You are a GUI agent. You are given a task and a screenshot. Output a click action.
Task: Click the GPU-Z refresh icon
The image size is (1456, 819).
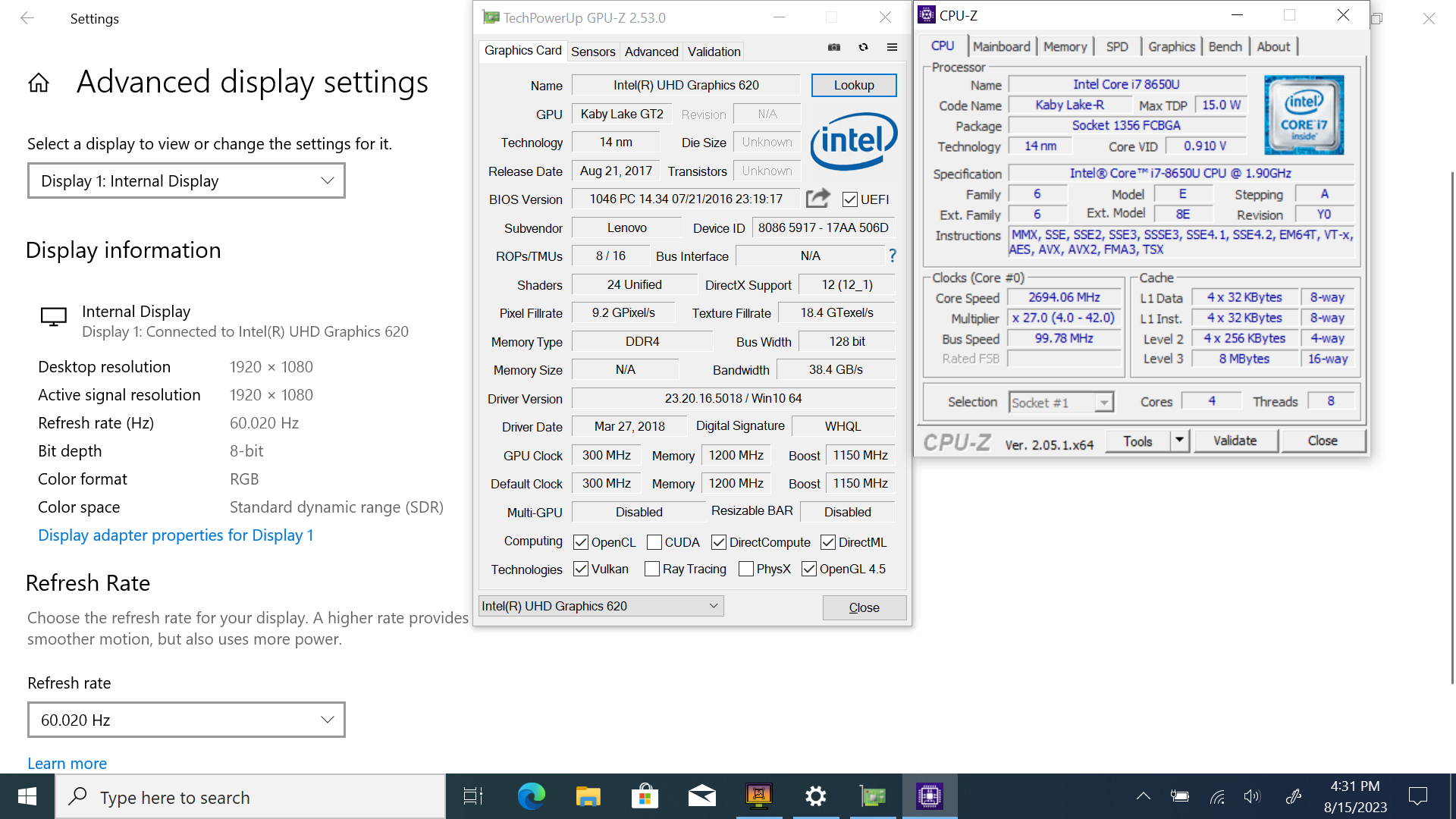tap(863, 47)
